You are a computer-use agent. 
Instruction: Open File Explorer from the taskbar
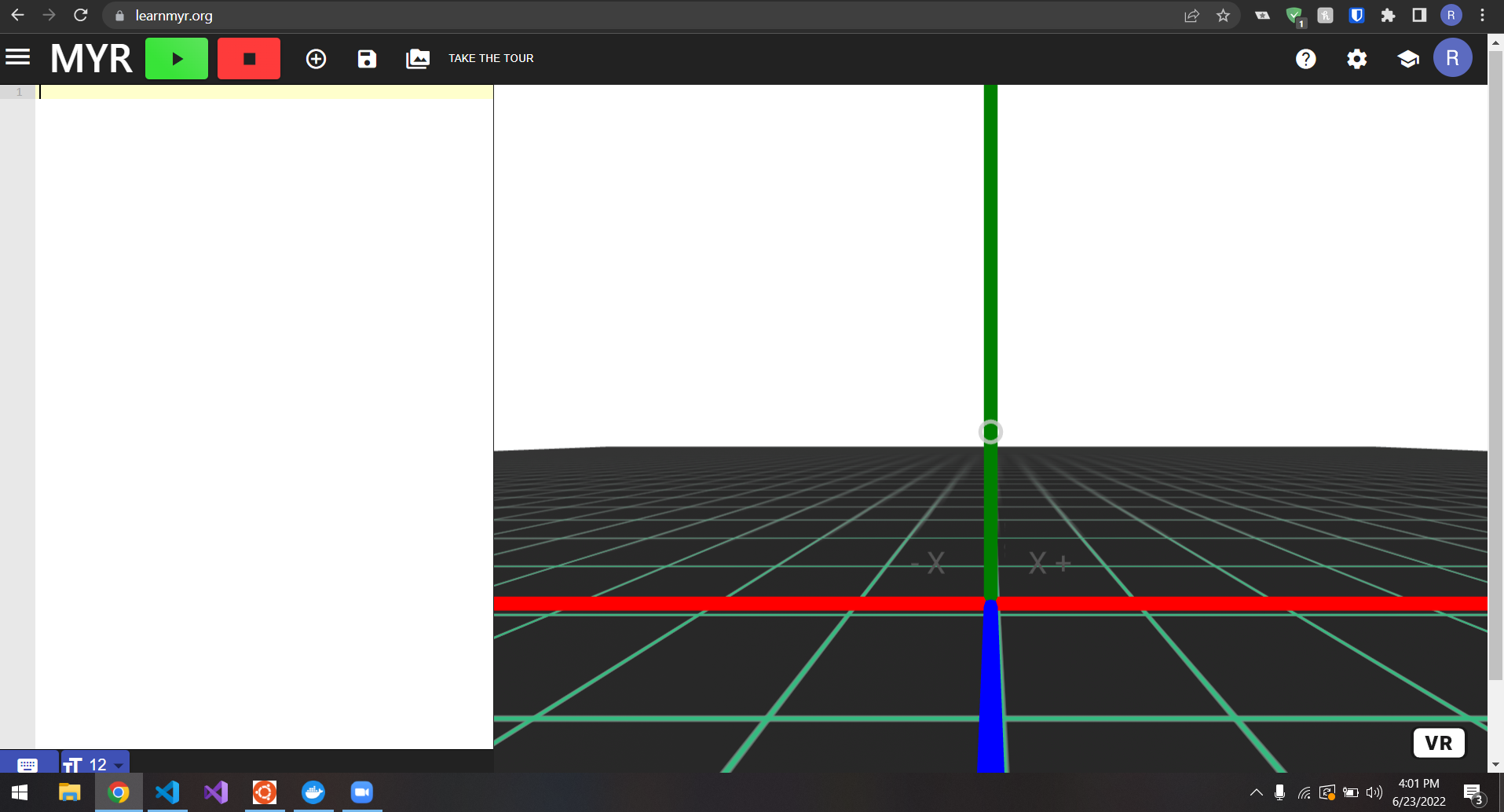70,792
